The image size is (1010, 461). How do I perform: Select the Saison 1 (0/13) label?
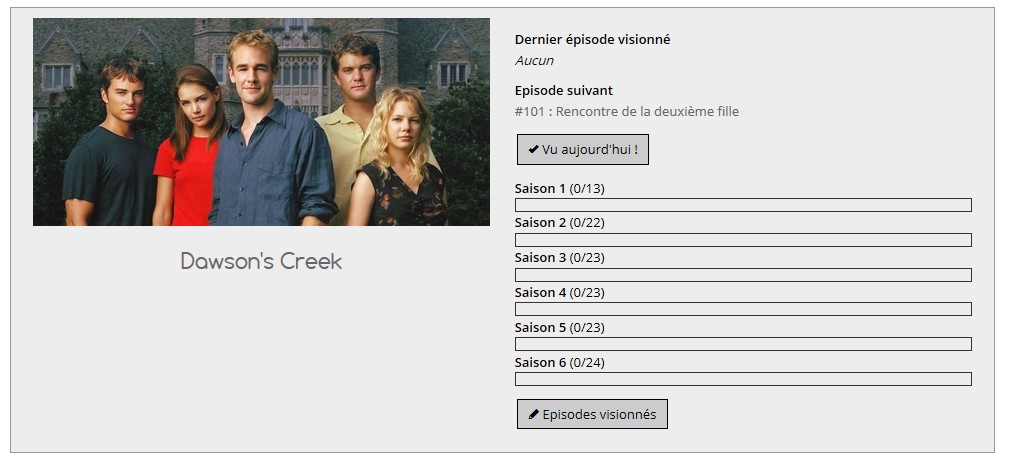tap(560, 189)
